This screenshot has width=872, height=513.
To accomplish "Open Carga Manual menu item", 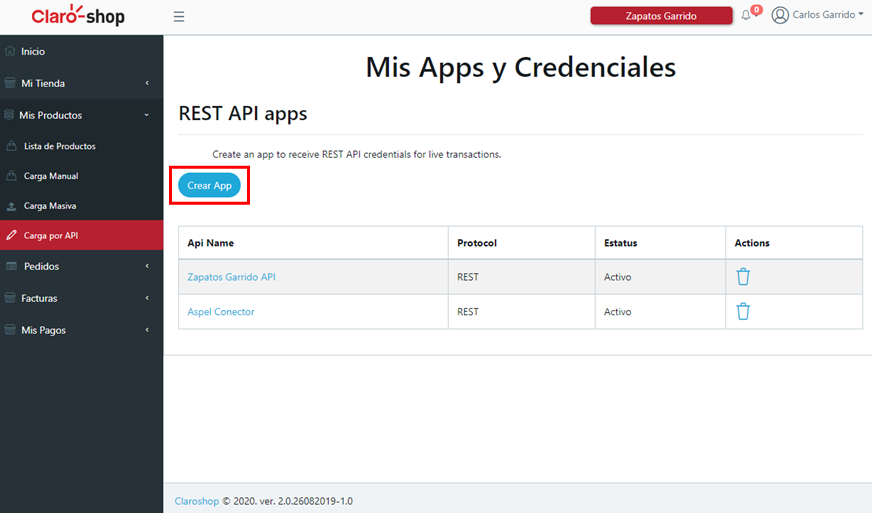I will point(82,176).
